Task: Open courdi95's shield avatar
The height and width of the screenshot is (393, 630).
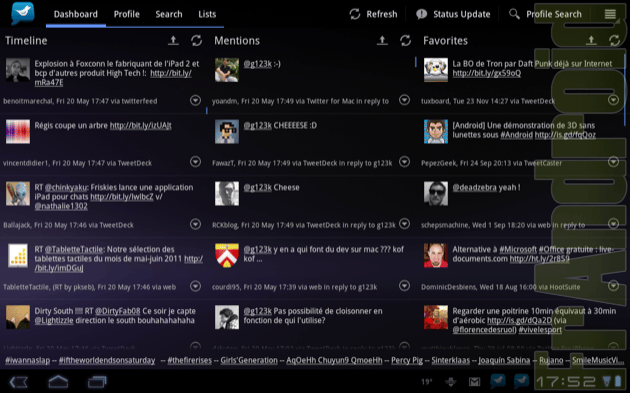Action: pyautogui.click(x=227, y=255)
